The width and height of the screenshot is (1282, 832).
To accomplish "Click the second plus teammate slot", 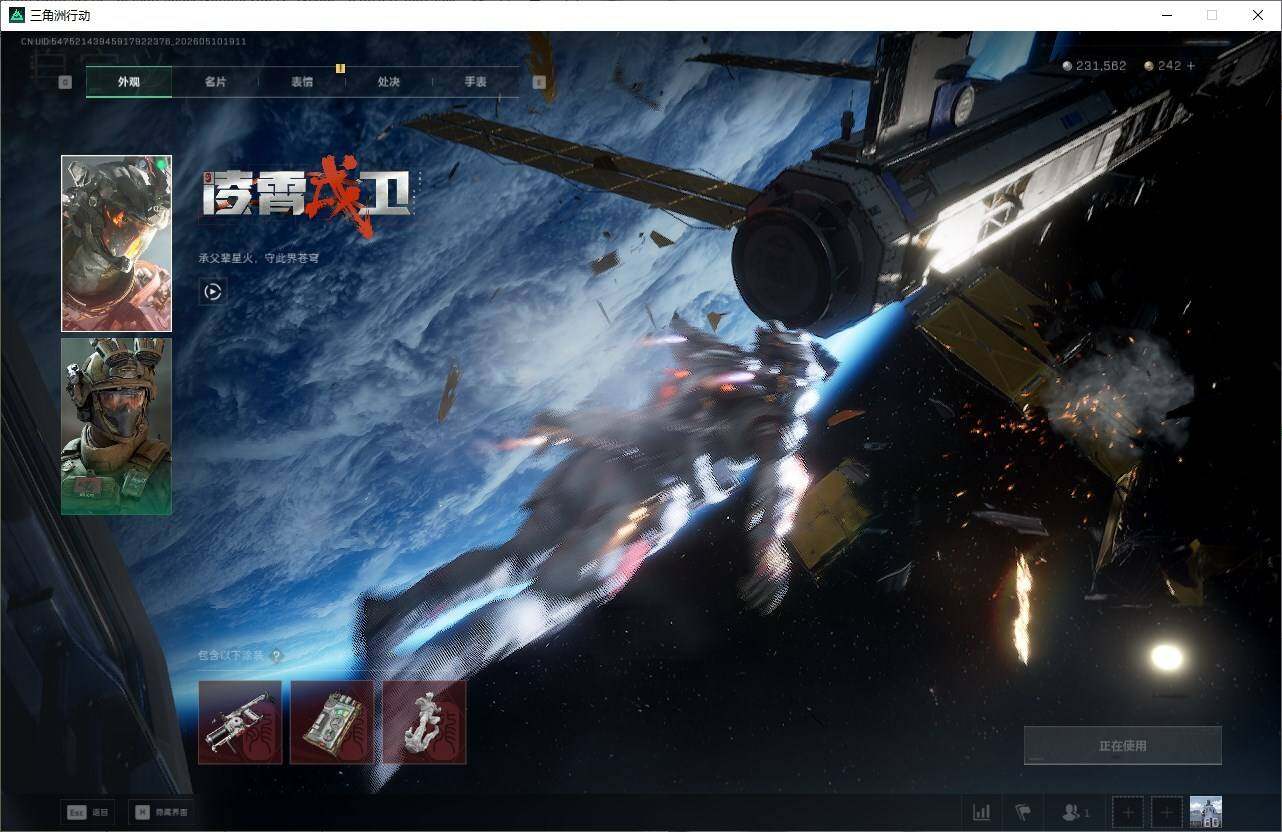I will [1166, 812].
